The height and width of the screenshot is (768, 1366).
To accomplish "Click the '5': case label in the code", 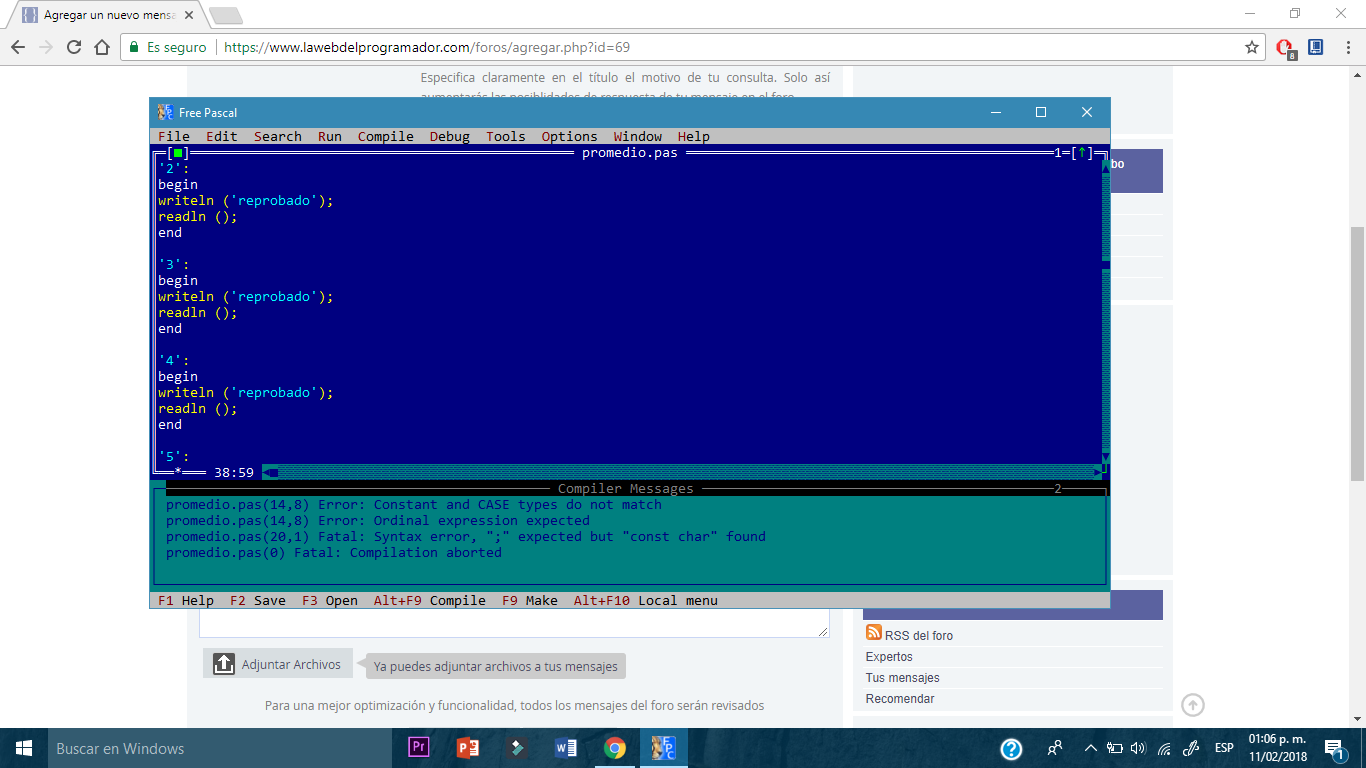I will [174, 457].
